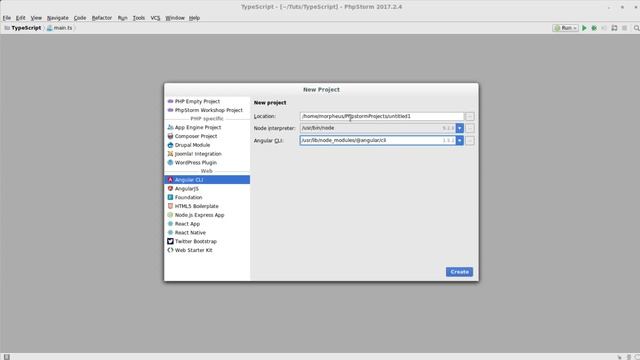Click the Search Everywhere magnifier icon
The height and width of the screenshot is (360, 640).
(x=636, y=28)
